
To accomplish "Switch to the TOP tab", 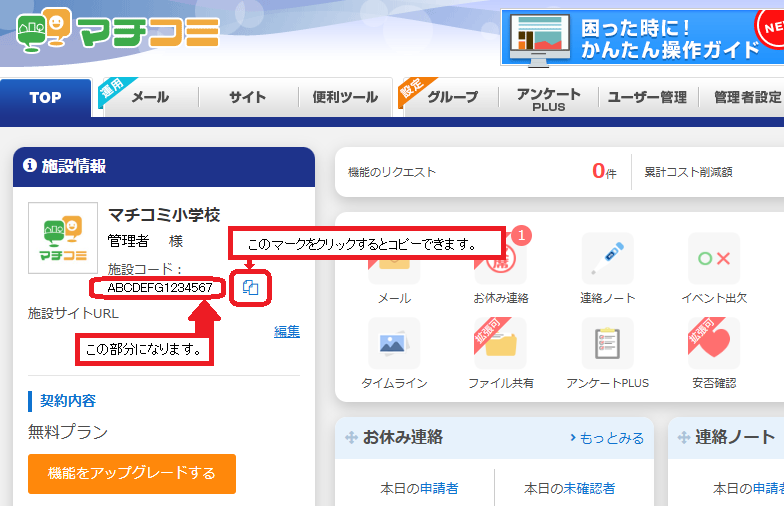I will [45, 98].
